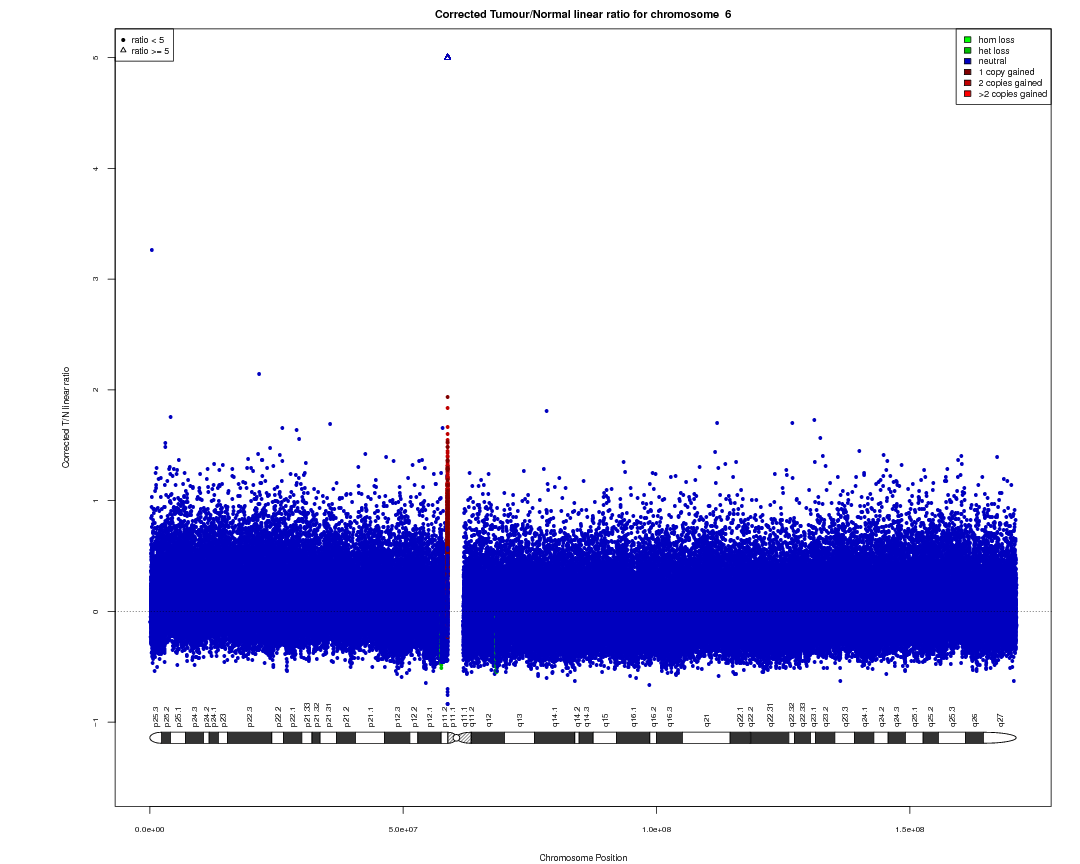Click the 1.0e+08 x-axis tick label

coord(656,830)
